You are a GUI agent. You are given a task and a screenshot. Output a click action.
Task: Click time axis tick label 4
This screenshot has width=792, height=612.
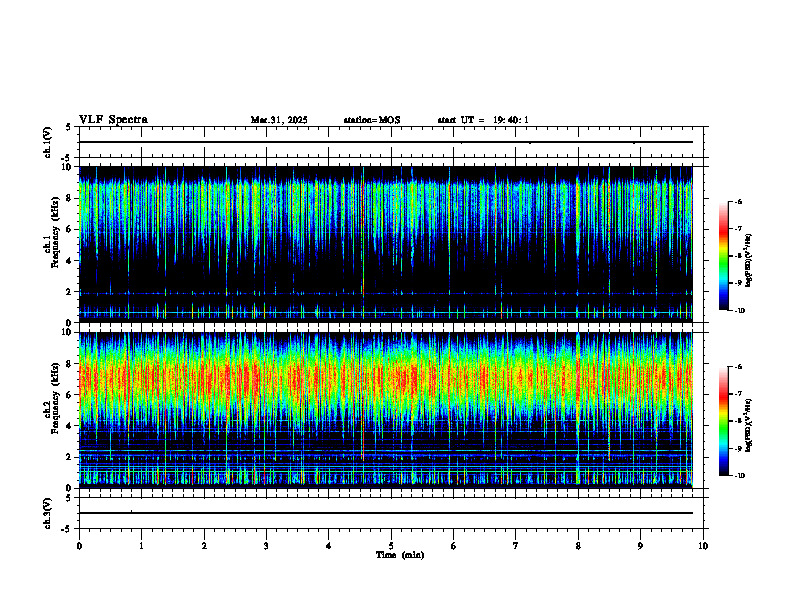[329, 546]
